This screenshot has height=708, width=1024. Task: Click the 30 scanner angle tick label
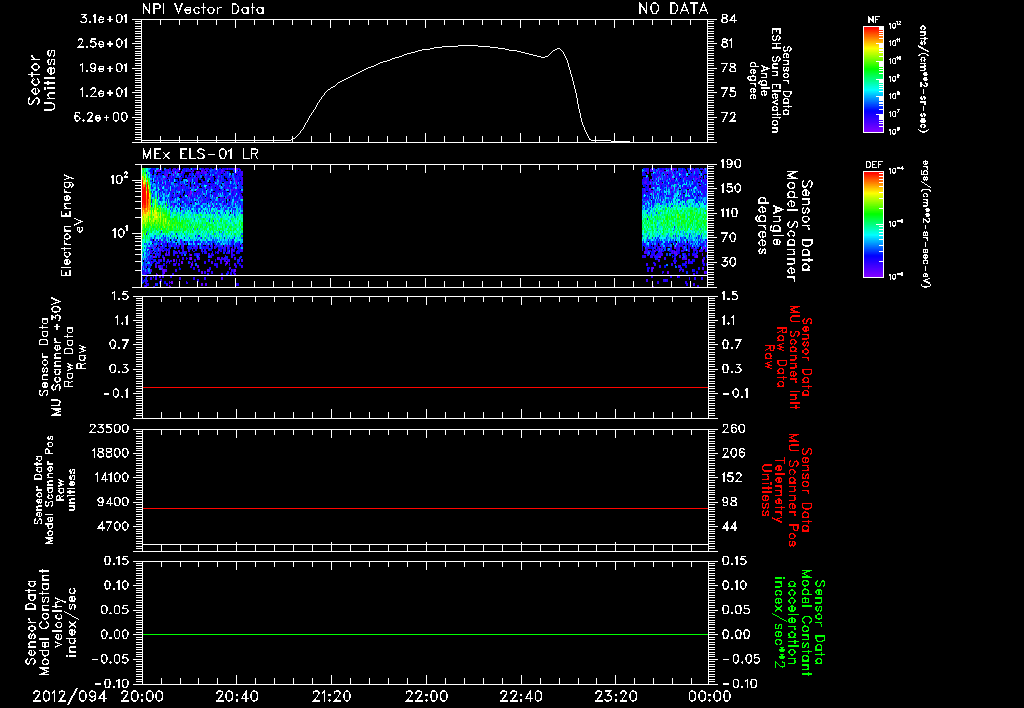(x=728, y=262)
